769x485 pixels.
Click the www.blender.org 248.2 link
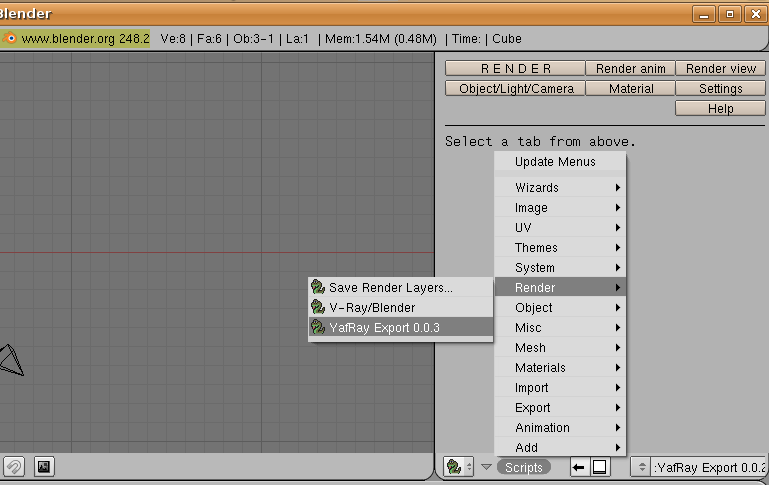(85, 38)
